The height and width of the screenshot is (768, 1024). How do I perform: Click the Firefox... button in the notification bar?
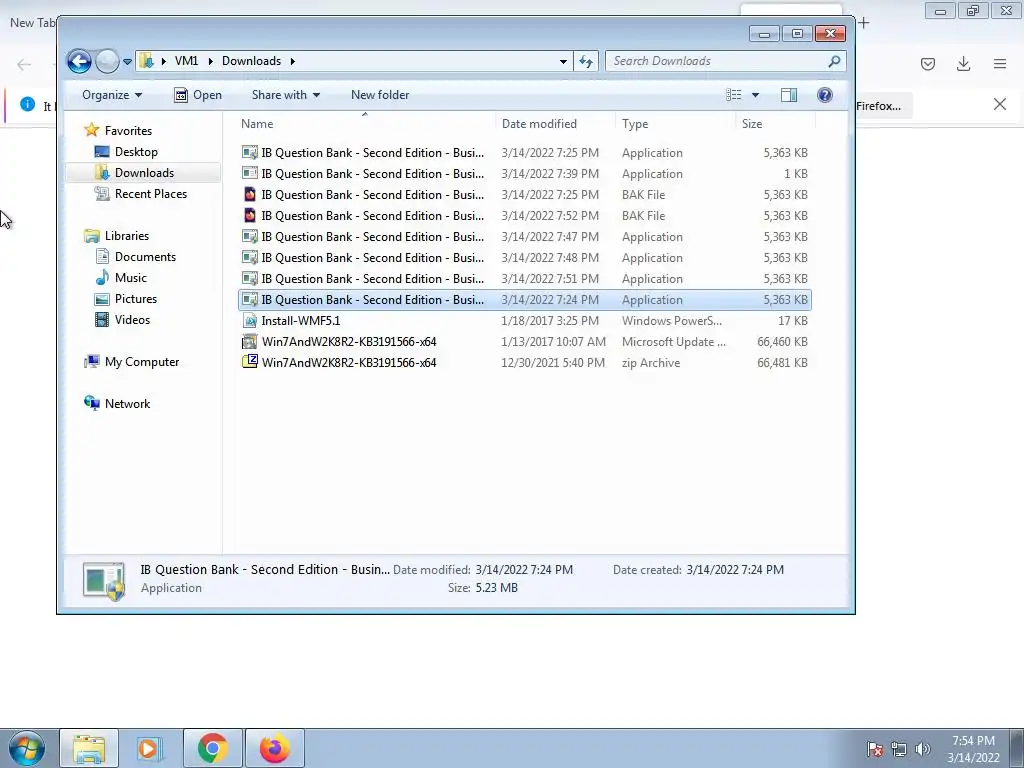884,106
